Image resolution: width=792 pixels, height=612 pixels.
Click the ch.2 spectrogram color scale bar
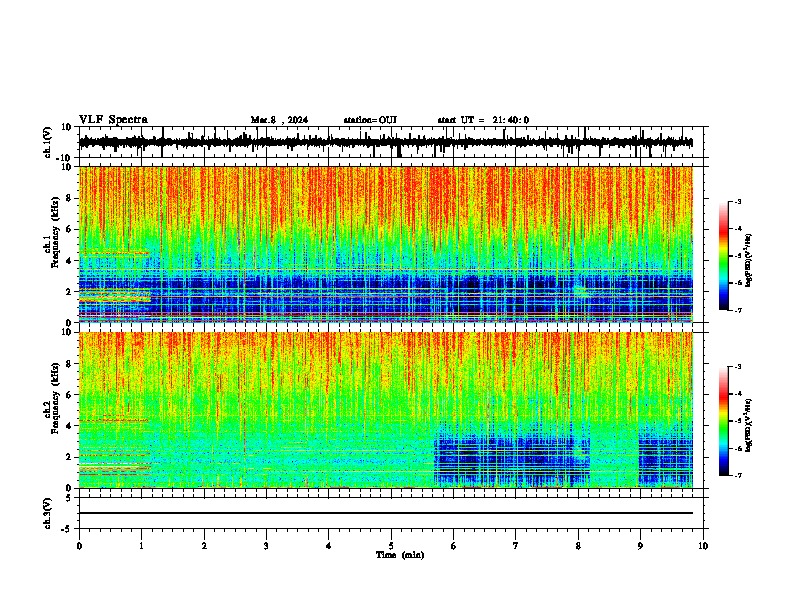(x=724, y=421)
